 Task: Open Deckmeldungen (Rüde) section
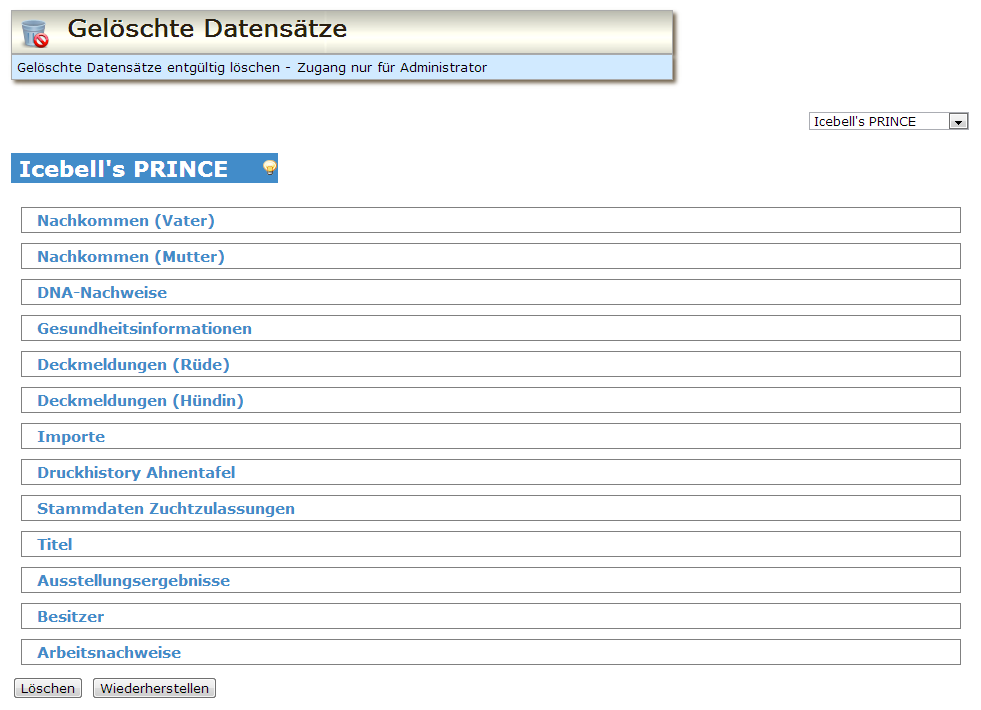(133, 365)
